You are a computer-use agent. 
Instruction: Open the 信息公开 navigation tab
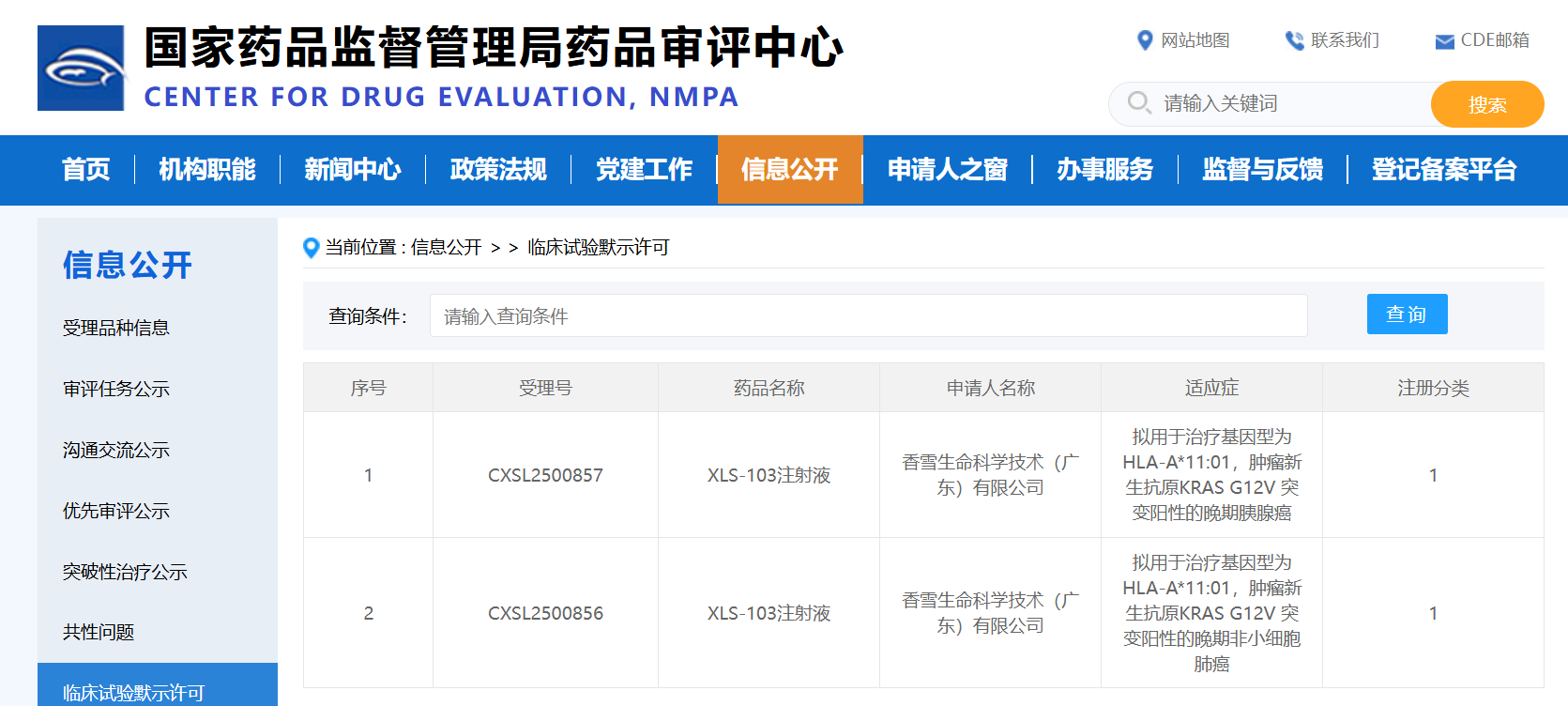click(x=789, y=170)
